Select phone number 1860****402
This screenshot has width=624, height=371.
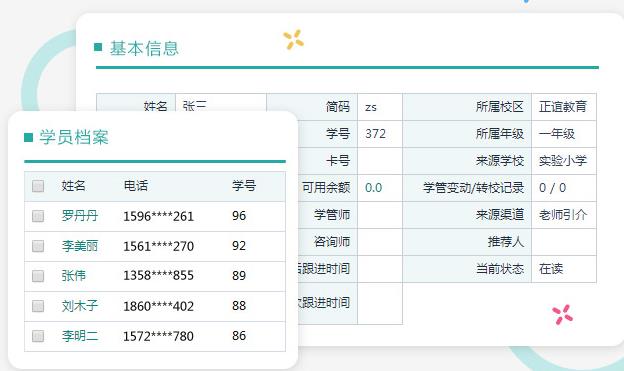click(158, 306)
